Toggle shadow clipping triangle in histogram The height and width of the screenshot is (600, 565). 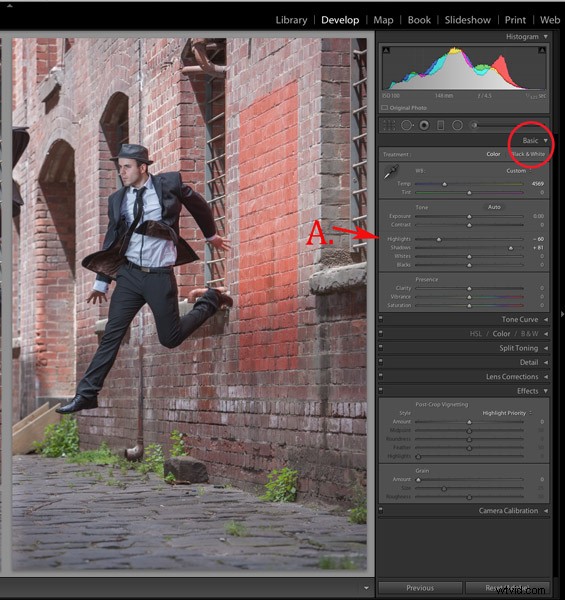pos(386,51)
